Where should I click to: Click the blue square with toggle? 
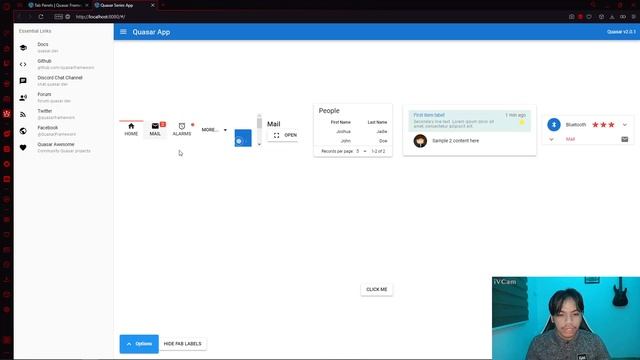[x=243, y=138]
